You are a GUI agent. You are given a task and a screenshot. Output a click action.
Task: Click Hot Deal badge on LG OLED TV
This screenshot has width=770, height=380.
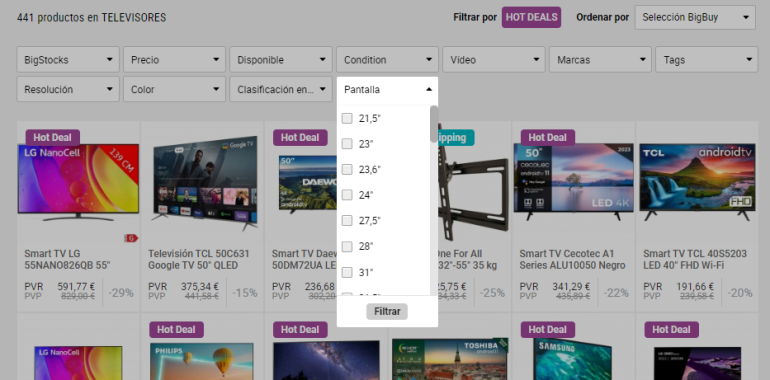tap(671, 329)
